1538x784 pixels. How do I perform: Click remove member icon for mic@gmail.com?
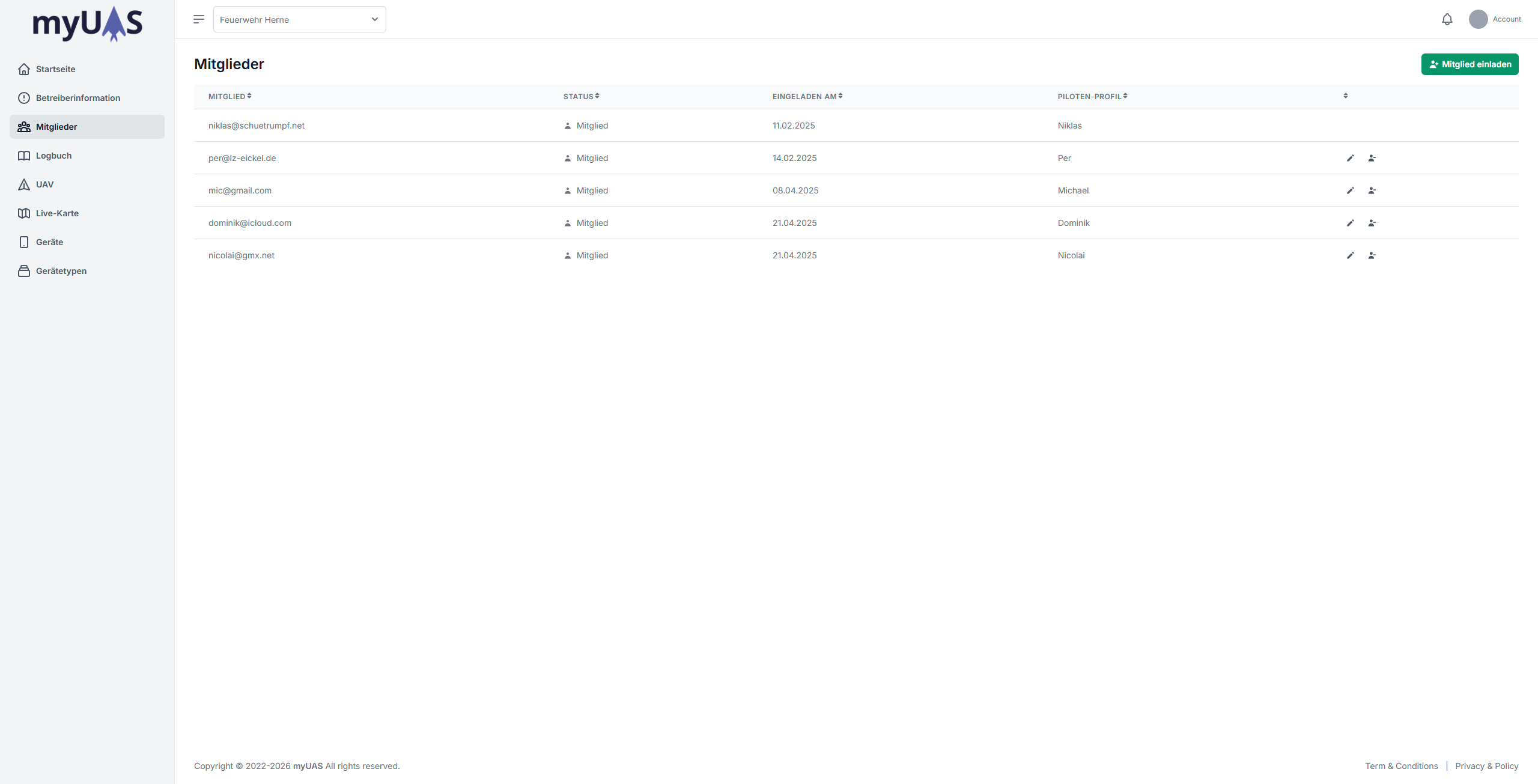coord(1372,190)
